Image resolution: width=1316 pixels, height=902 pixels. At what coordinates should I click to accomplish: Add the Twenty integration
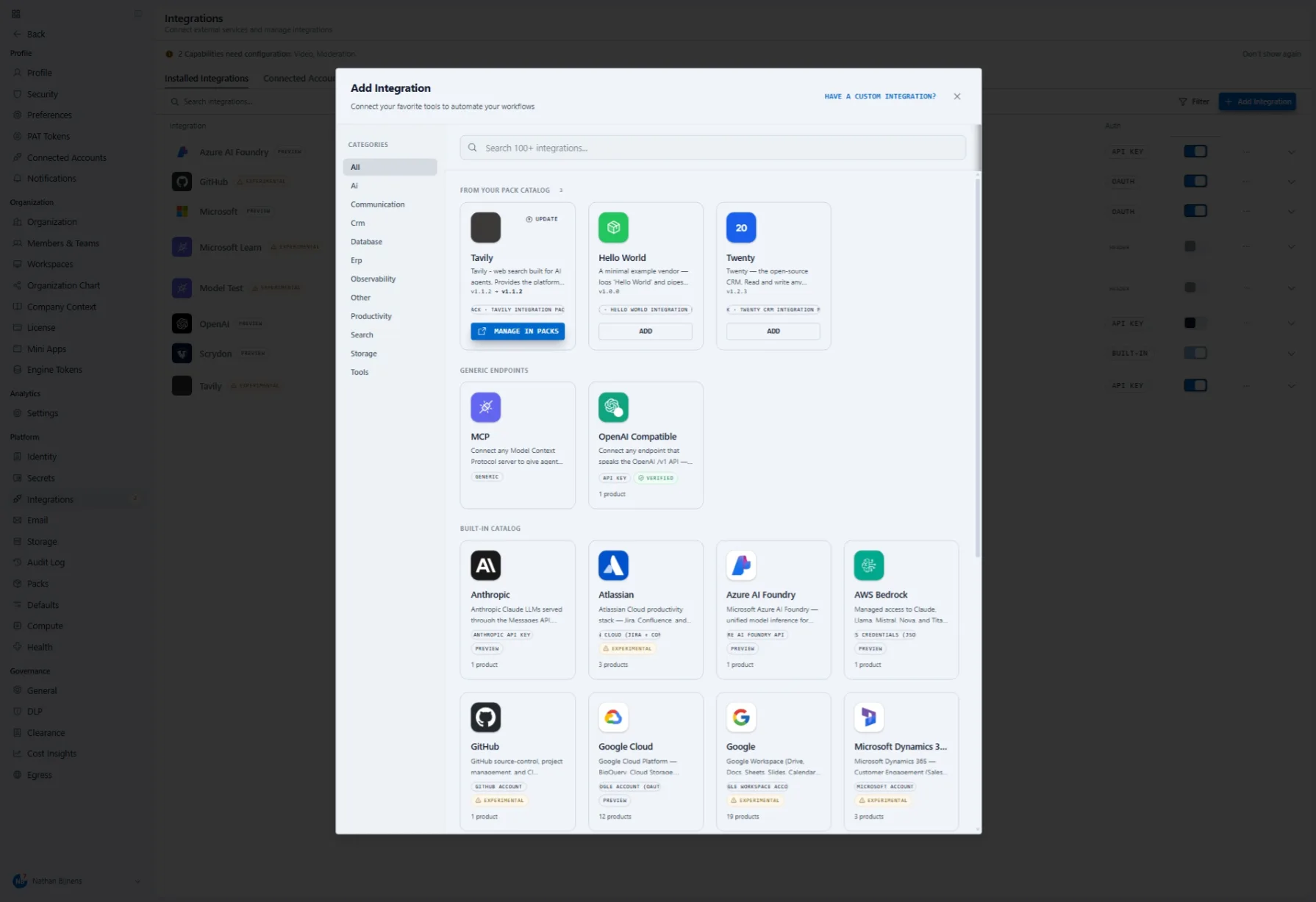[x=773, y=332]
